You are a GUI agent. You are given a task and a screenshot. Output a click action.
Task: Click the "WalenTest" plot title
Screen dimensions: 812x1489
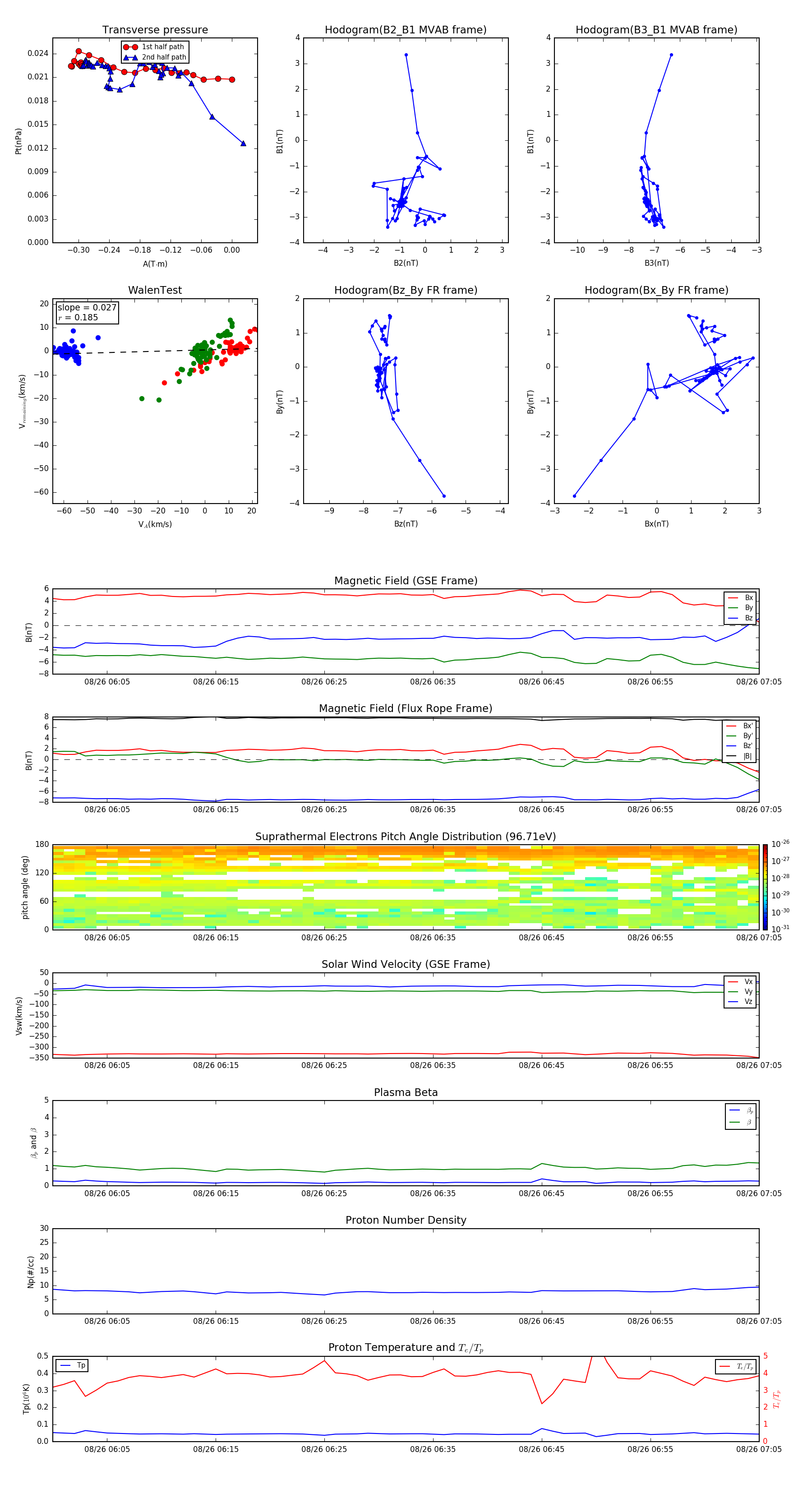155,290
